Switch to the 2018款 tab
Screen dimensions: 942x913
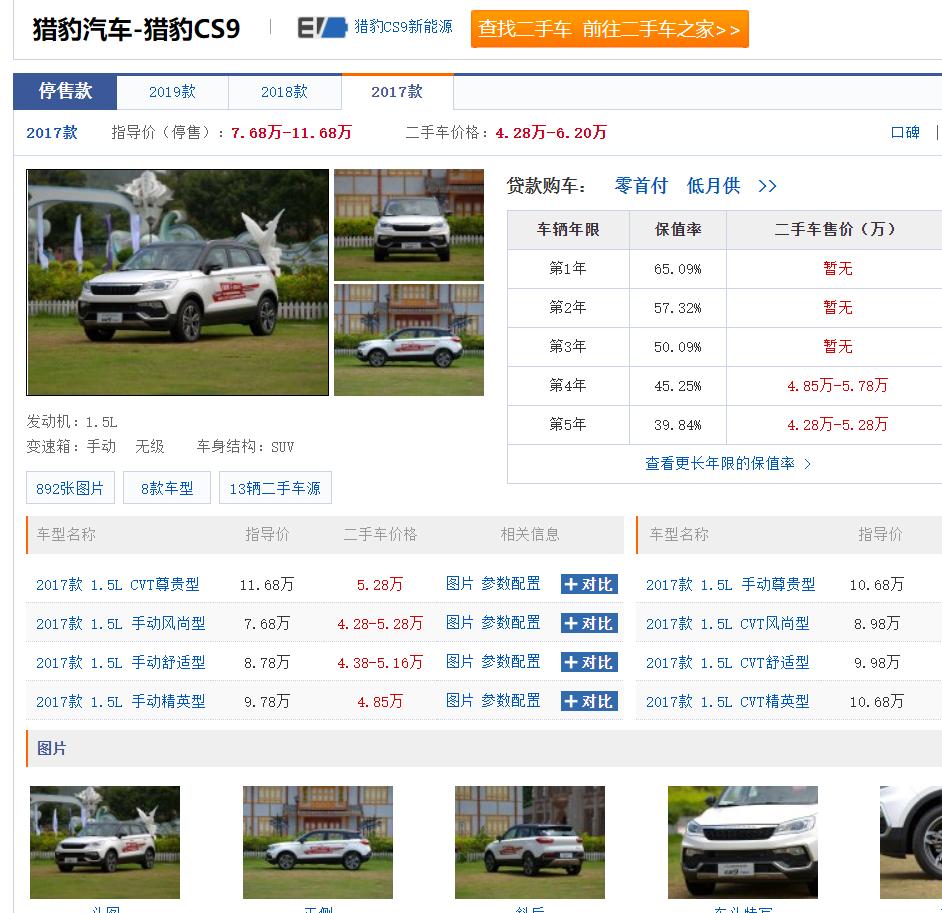point(285,91)
